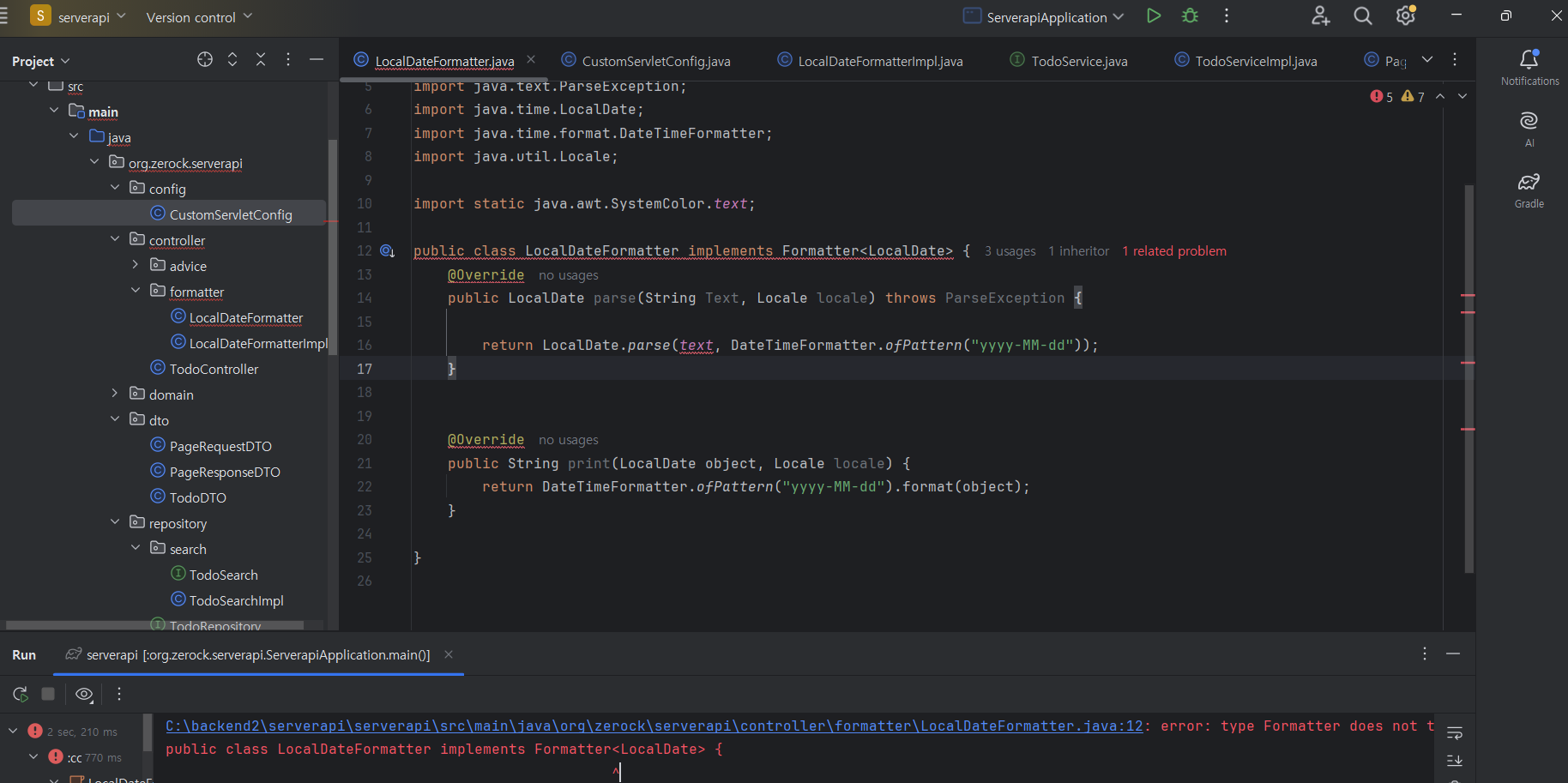Show the hidden editor tabs dropdown
The height and width of the screenshot is (783, 1568).
click(1427, 60)
